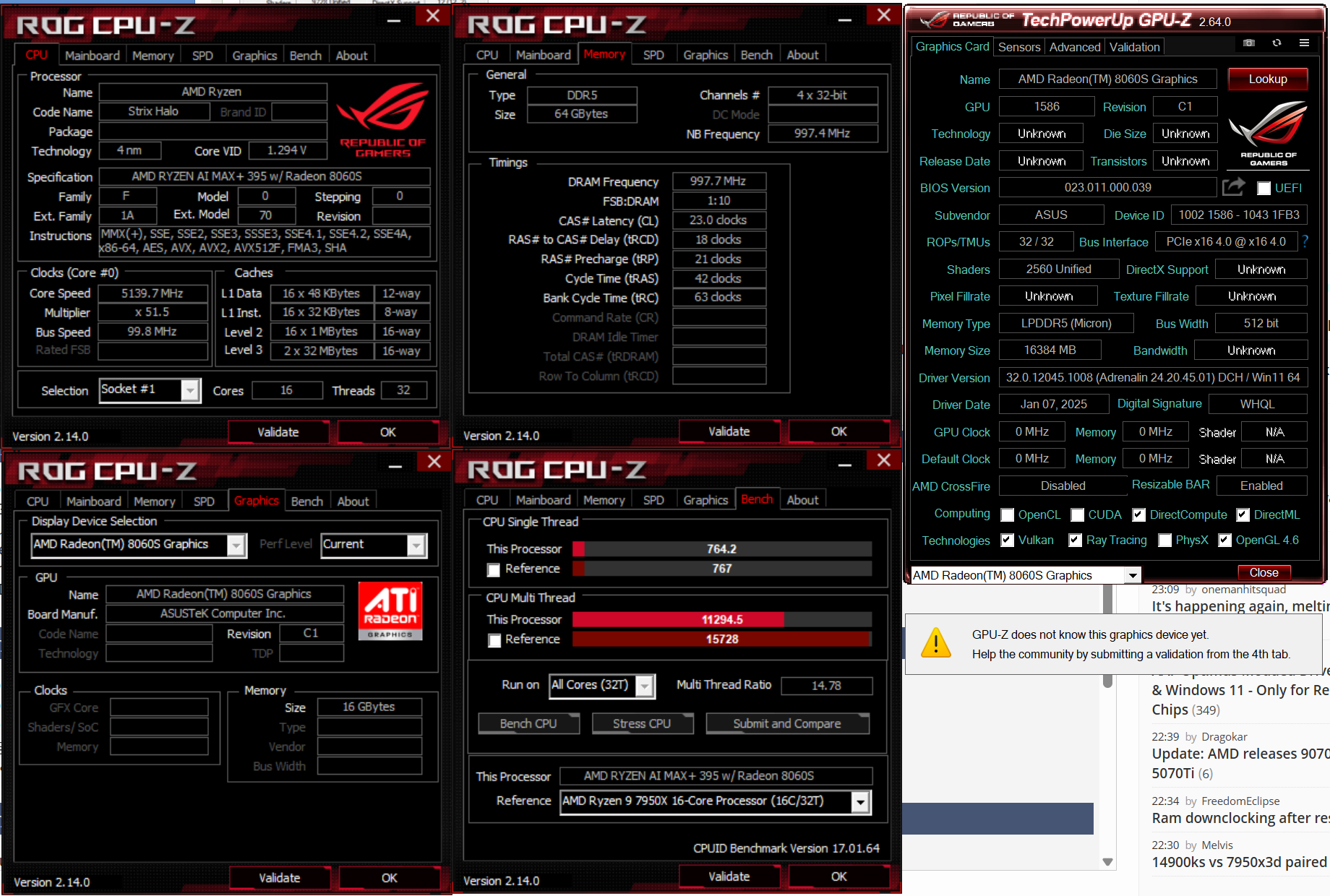
Task: Click the Multi Thread This Processor bar
Action: point(722,620)
